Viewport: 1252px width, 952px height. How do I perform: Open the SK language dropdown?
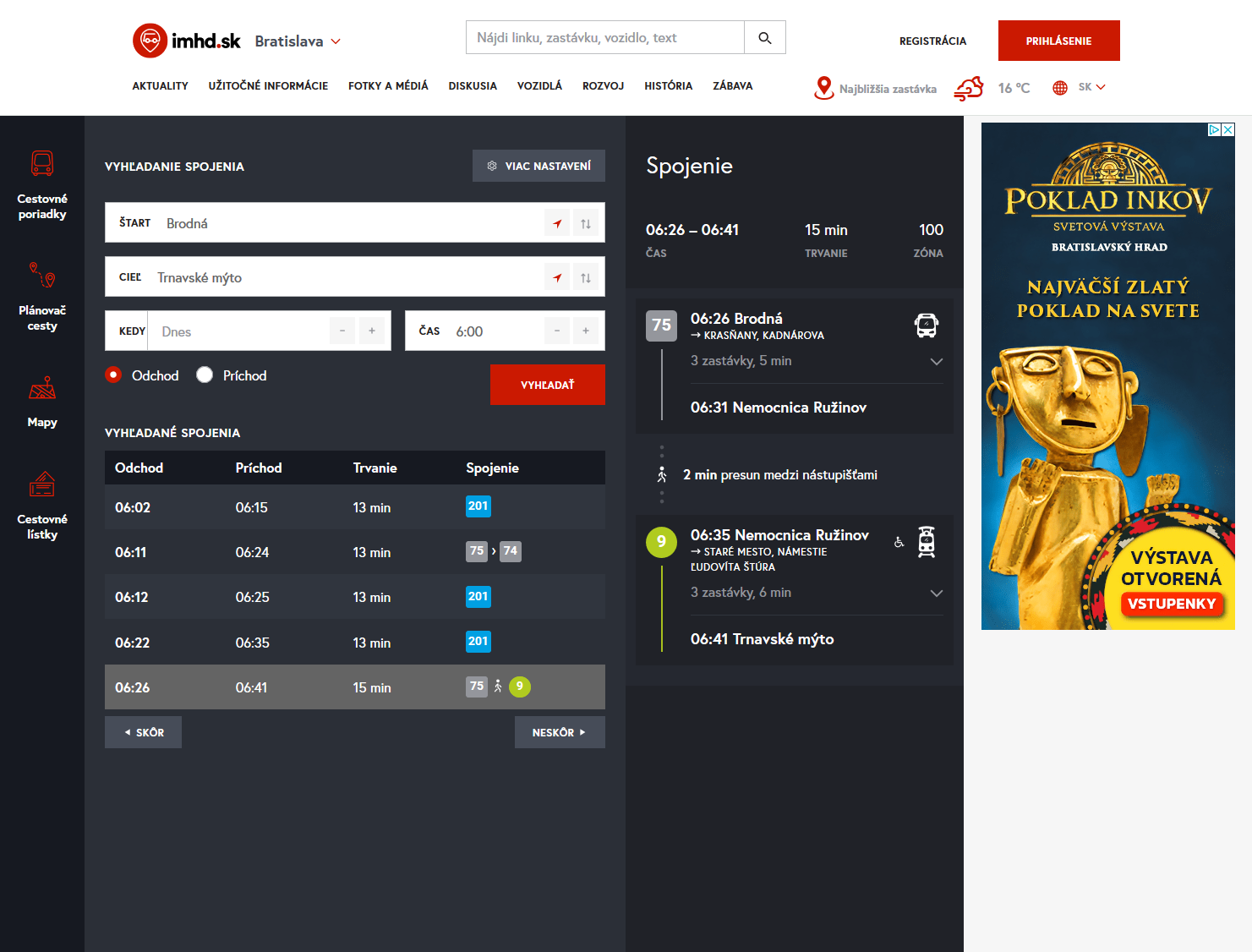pos(1091,87)
